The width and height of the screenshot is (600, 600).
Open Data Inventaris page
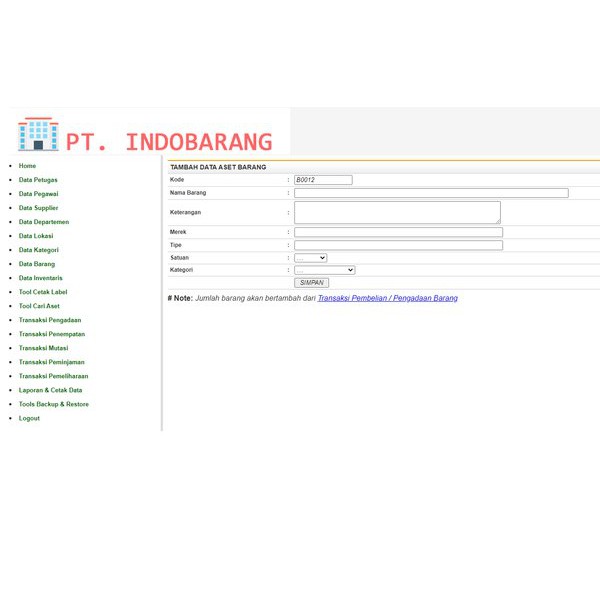click(x=40, y=278)
